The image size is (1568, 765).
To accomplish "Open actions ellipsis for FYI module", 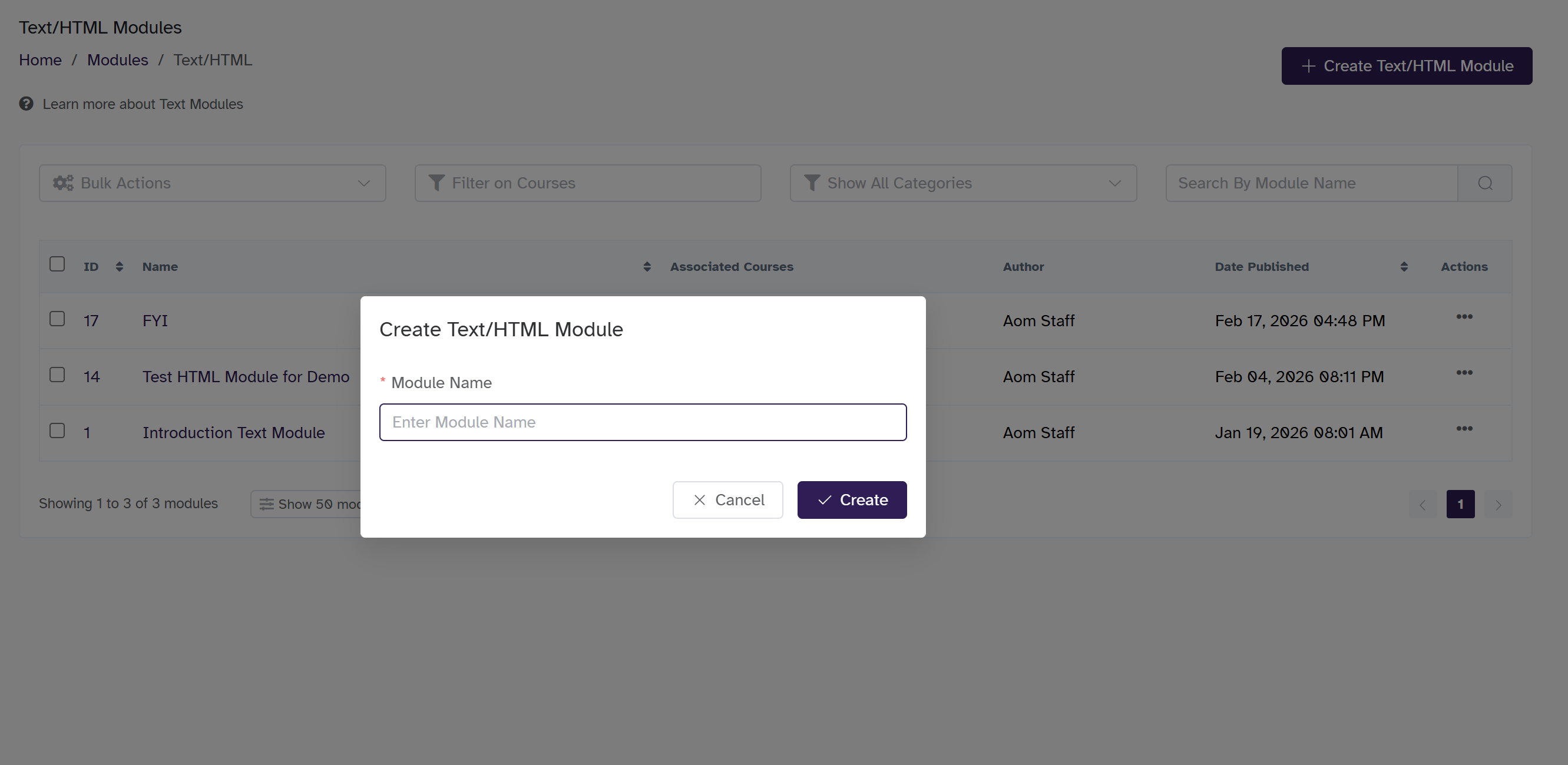I will (1464, 317).
